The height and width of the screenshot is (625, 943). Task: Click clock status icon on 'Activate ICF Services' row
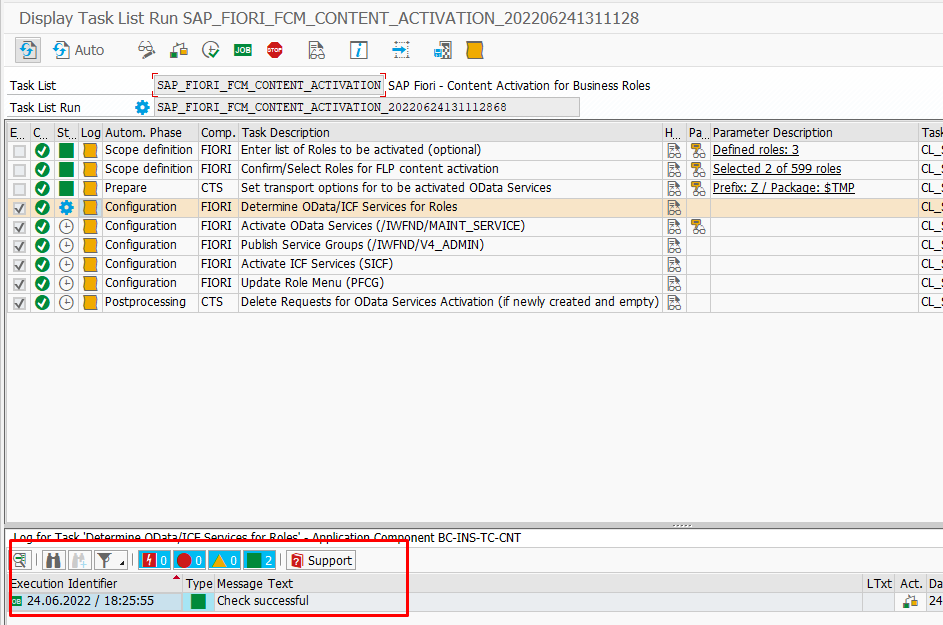coord(66,264)
